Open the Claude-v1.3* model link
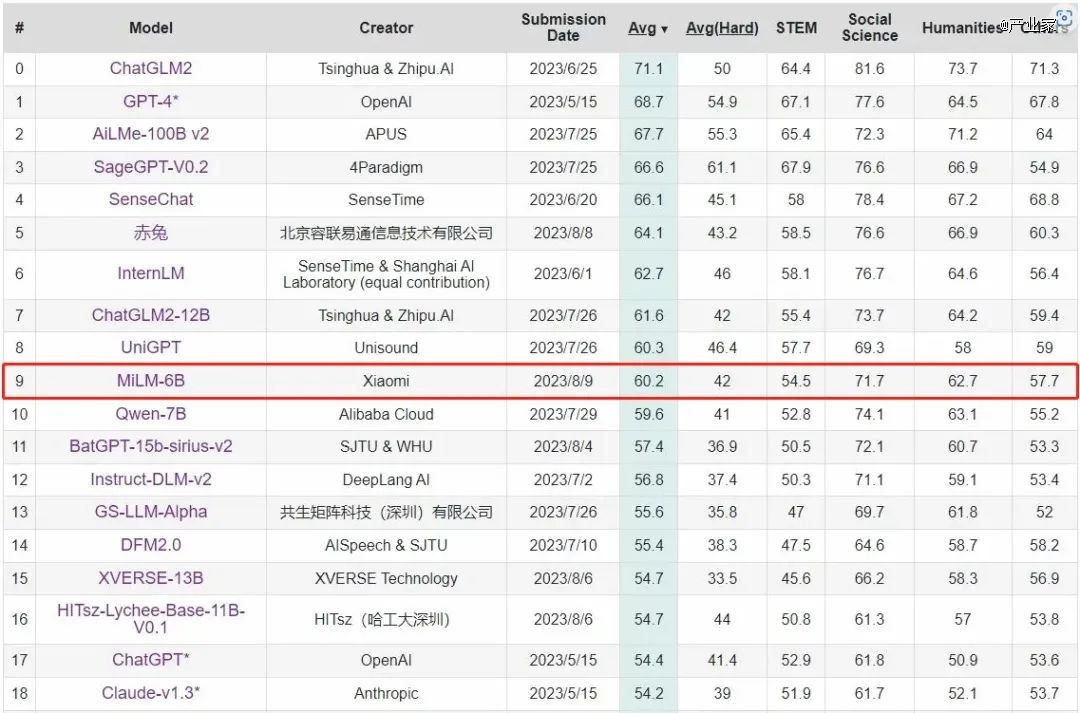 click(x=151, y=692)
